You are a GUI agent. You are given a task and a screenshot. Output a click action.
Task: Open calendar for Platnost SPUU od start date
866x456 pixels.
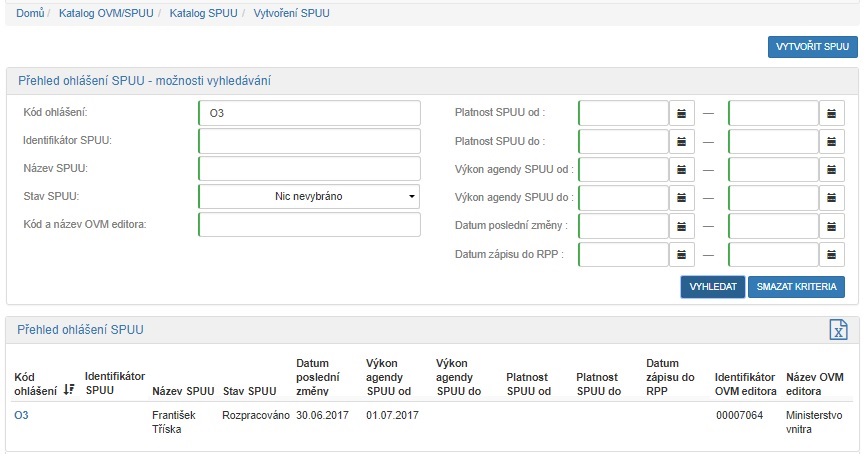pyautogui.click(x=681, y=113)
